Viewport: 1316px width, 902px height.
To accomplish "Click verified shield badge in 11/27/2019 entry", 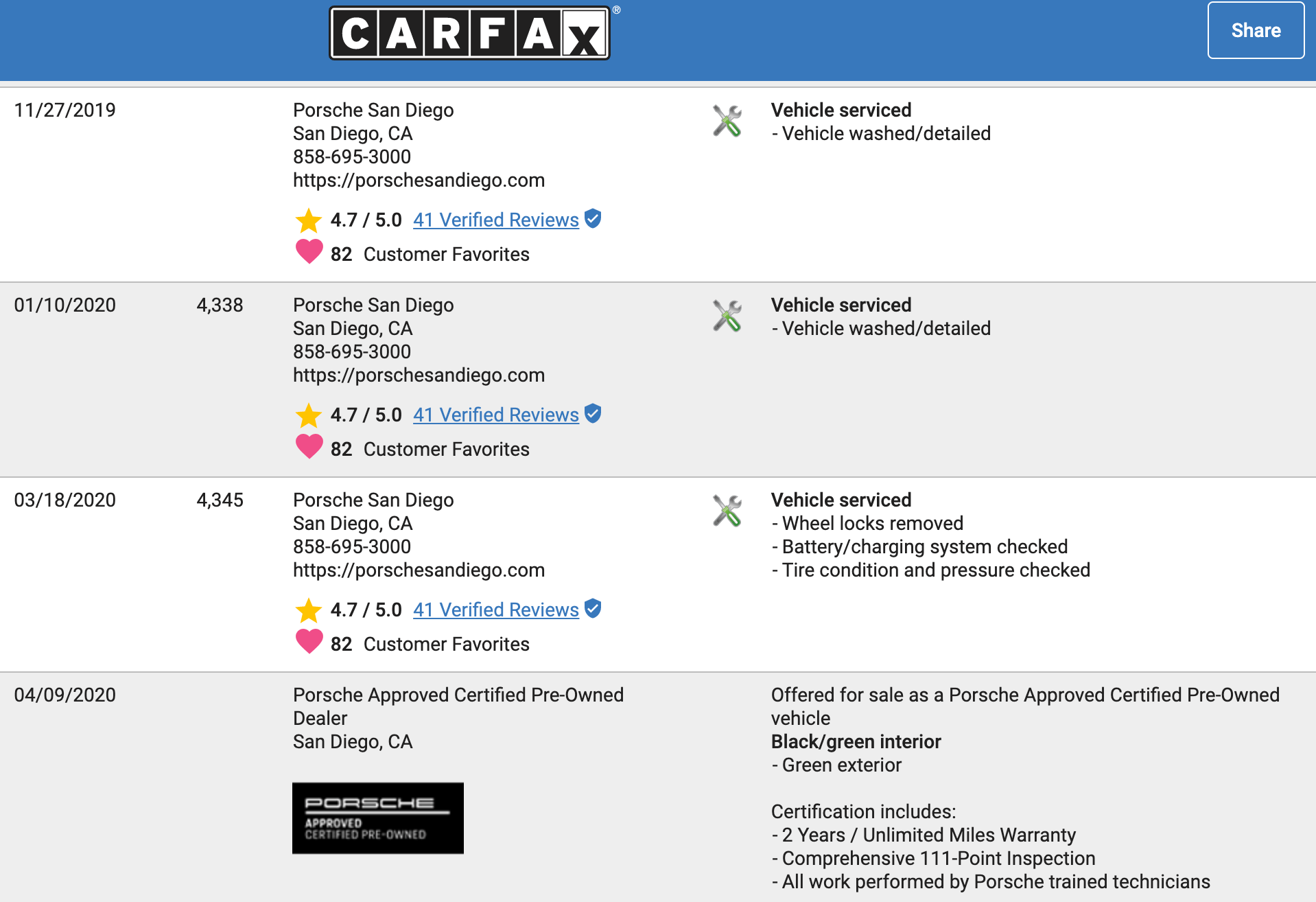I will 593,219.
